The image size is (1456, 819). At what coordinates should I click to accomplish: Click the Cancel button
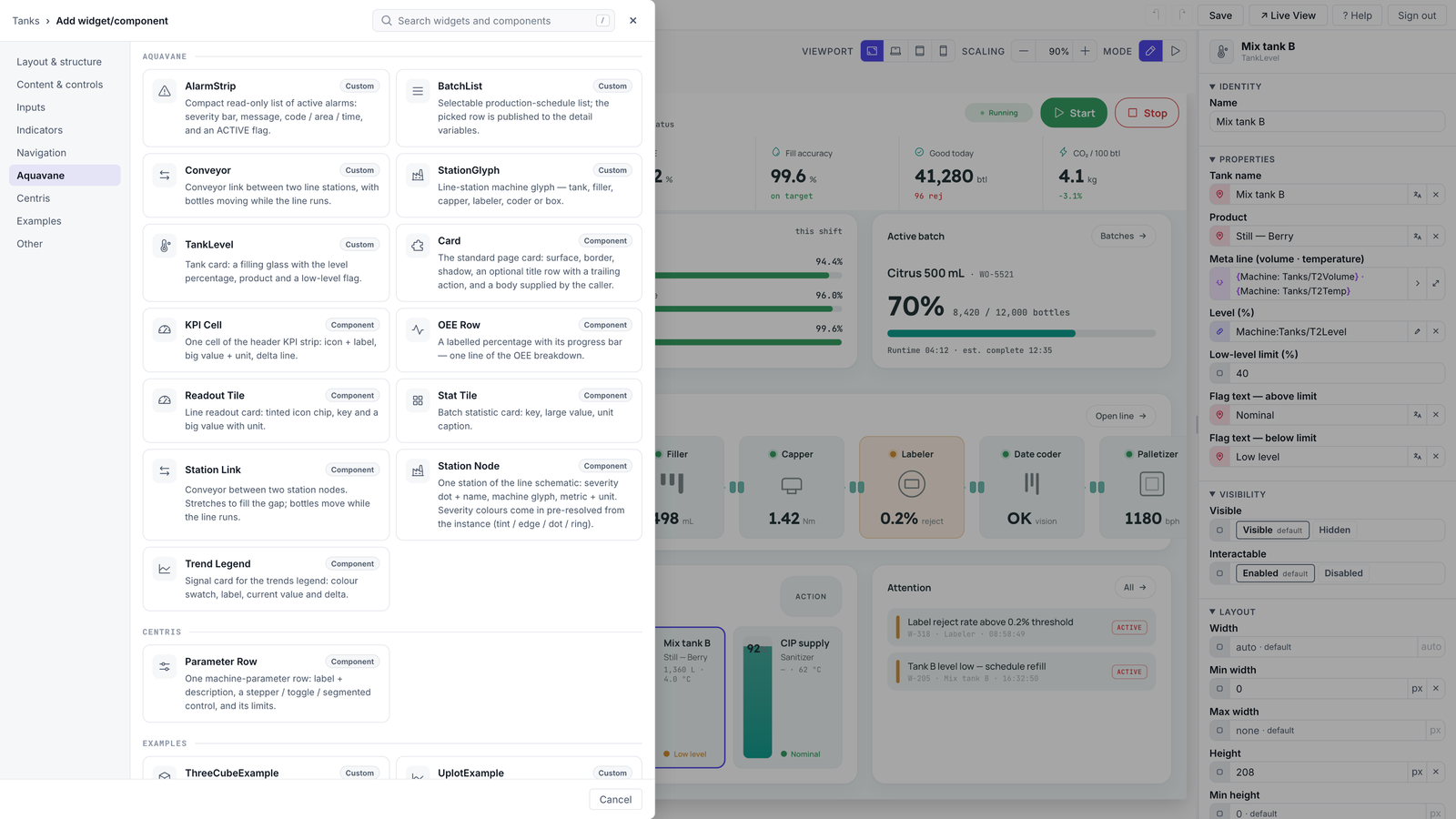pos(615,799)
